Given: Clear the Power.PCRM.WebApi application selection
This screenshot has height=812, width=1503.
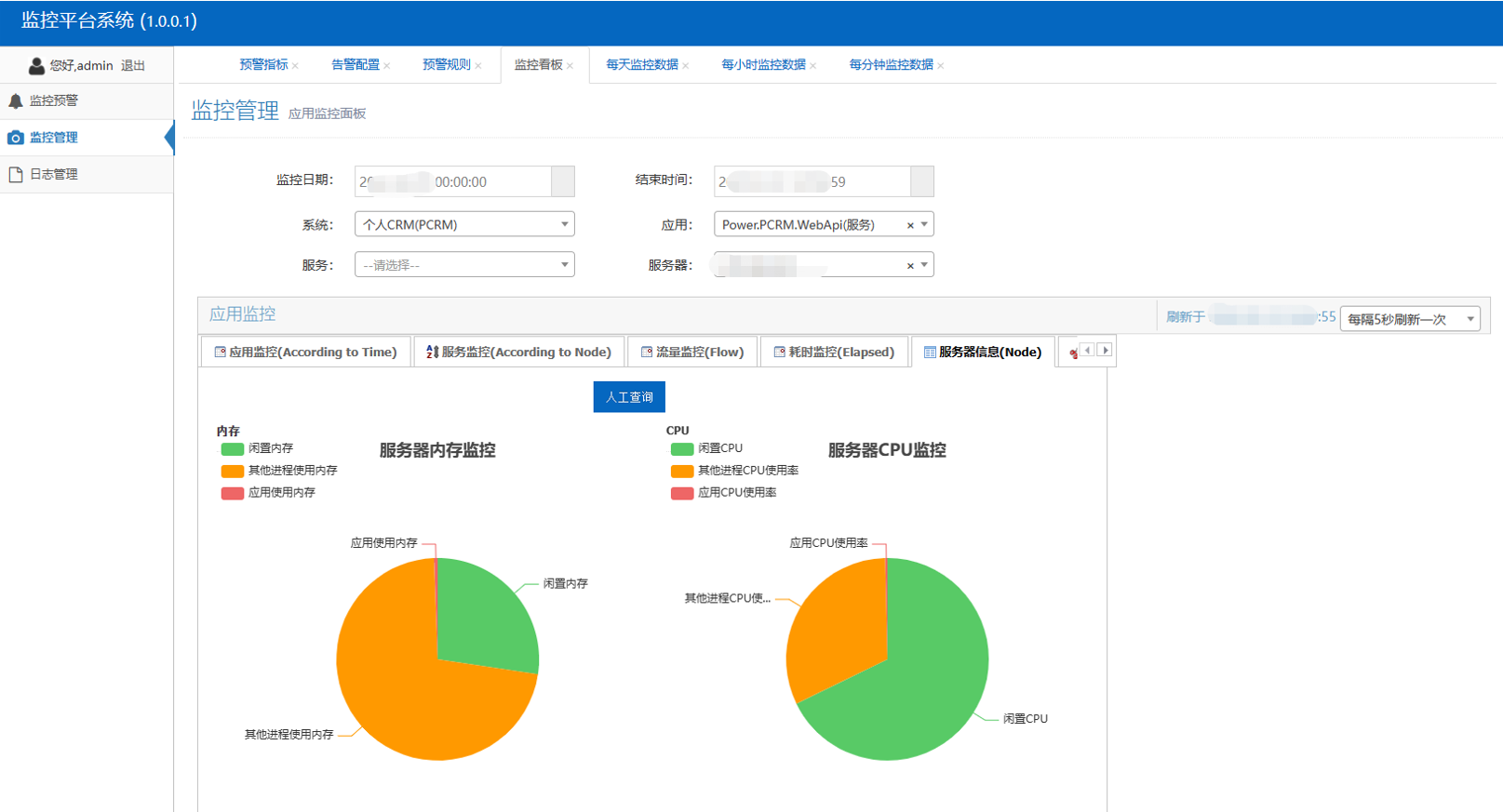Looking at the screenshot, I should click(x=910, y=226).
